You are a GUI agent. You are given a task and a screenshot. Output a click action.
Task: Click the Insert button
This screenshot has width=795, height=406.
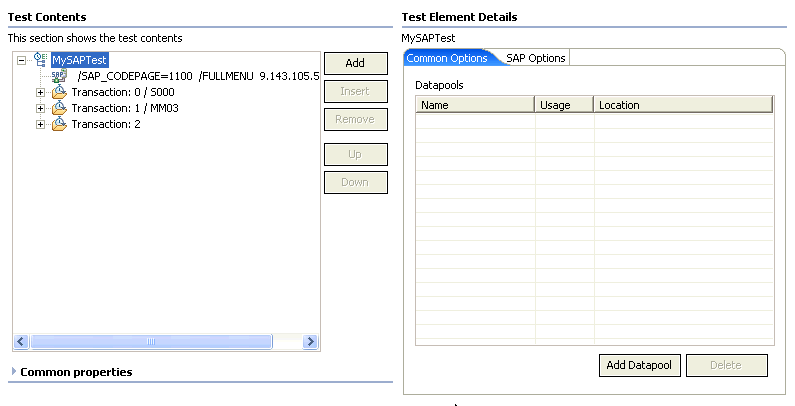pos(356,91)
